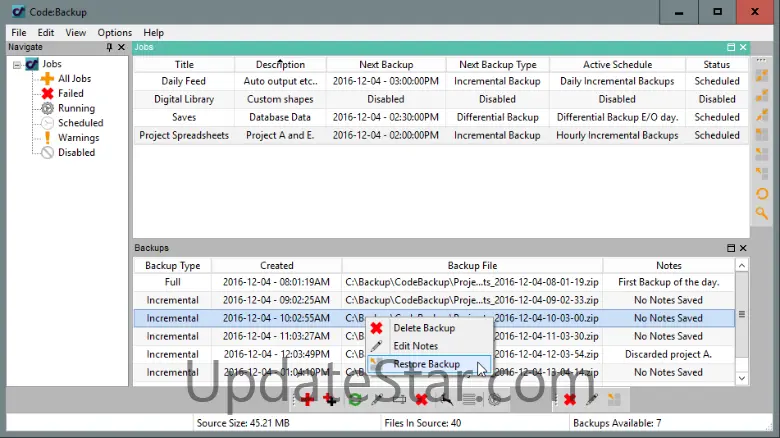Open the File menu
The width and height of the screenshot is (780, 438).
click(19, 32)
